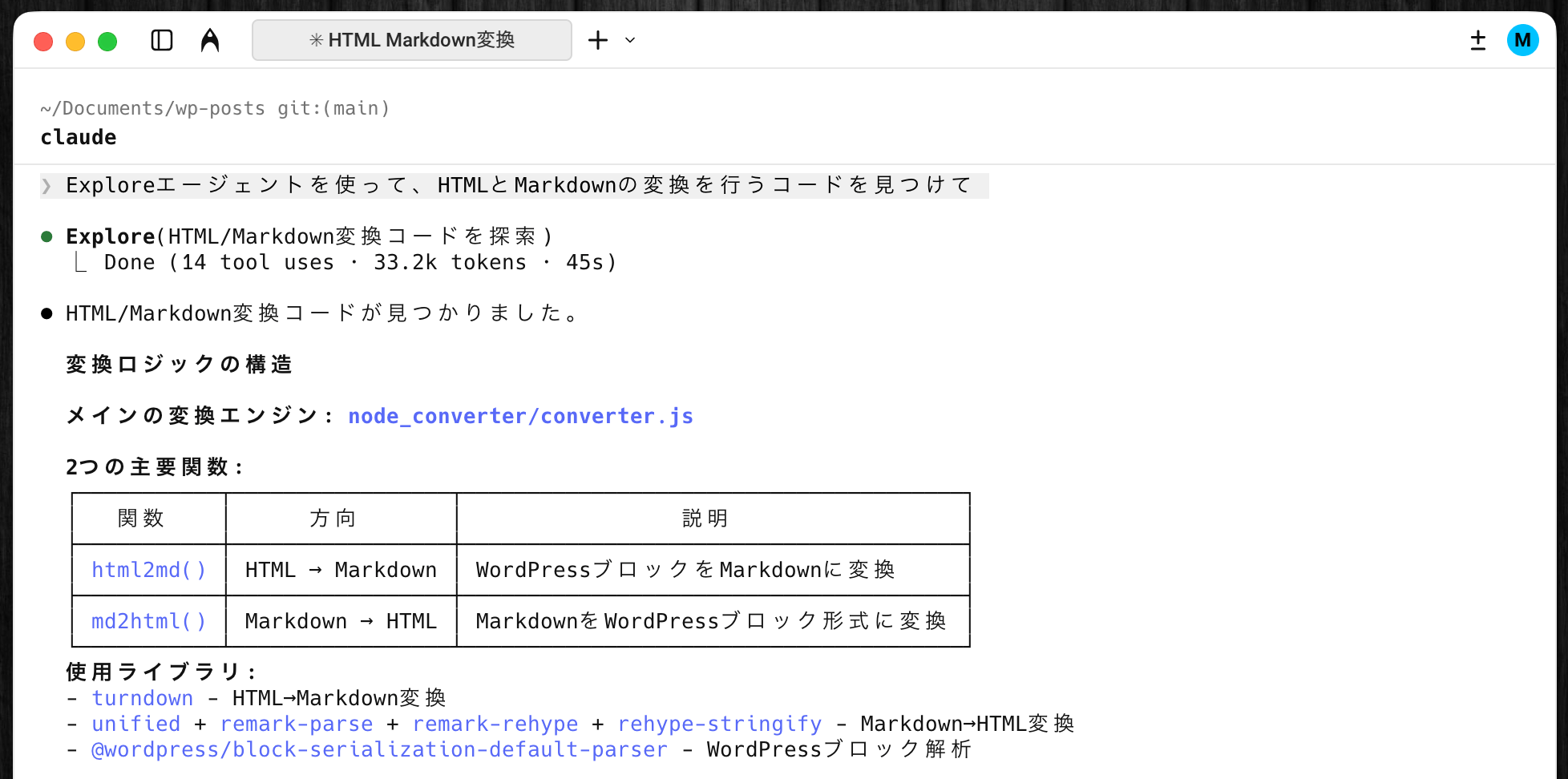Click the remark-parse library link
The image size is (1568, 779).
point(296,724)
